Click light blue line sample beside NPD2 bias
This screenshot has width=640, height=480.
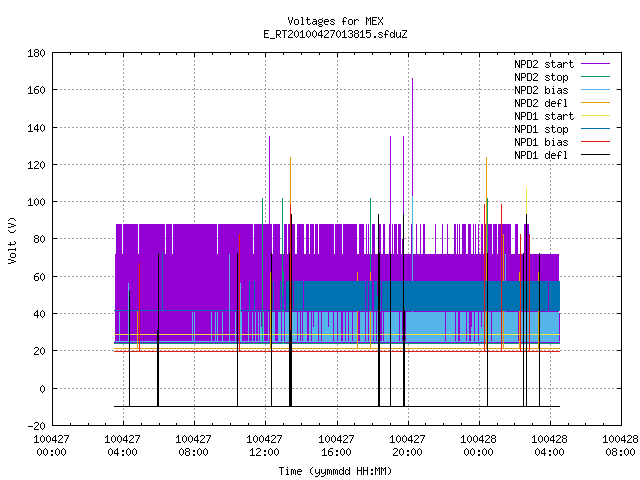click(595, 90)
